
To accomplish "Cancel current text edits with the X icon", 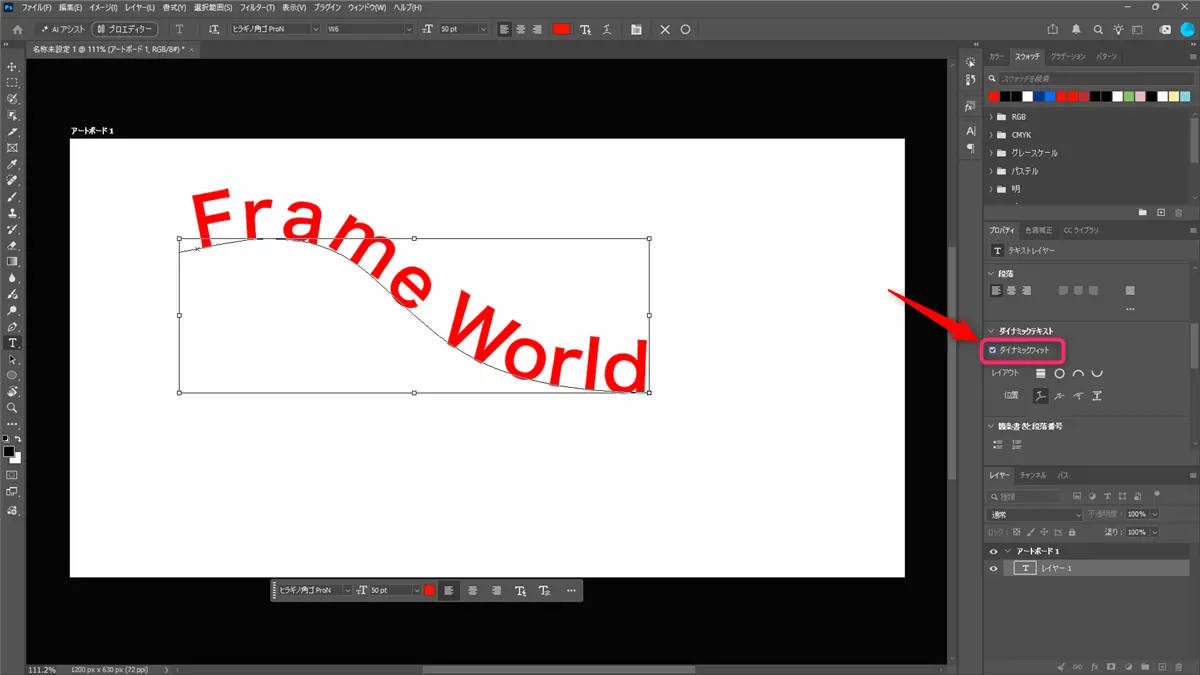I will (666, 29).
